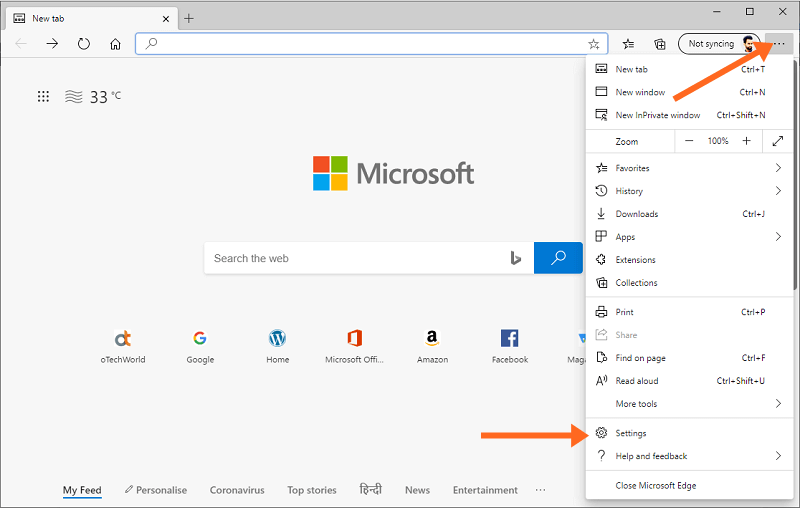Viewport: 800px width, 510px height.
Task: Open the Hindi language feed tab
Action: tap(370, 489)
